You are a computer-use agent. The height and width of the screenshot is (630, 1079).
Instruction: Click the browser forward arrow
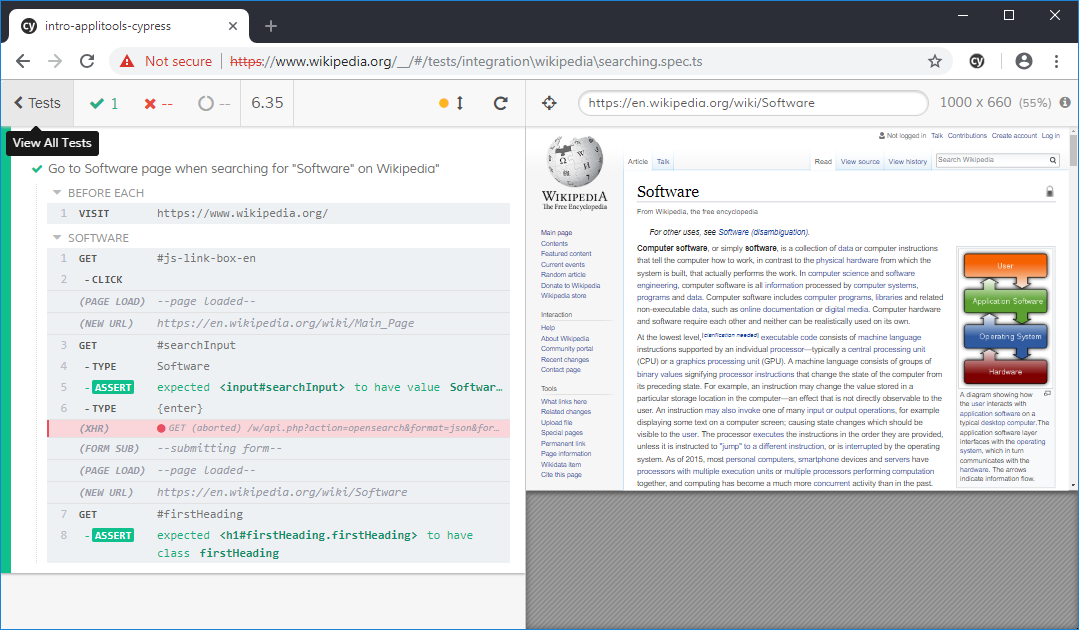click(x=54, y=61)
